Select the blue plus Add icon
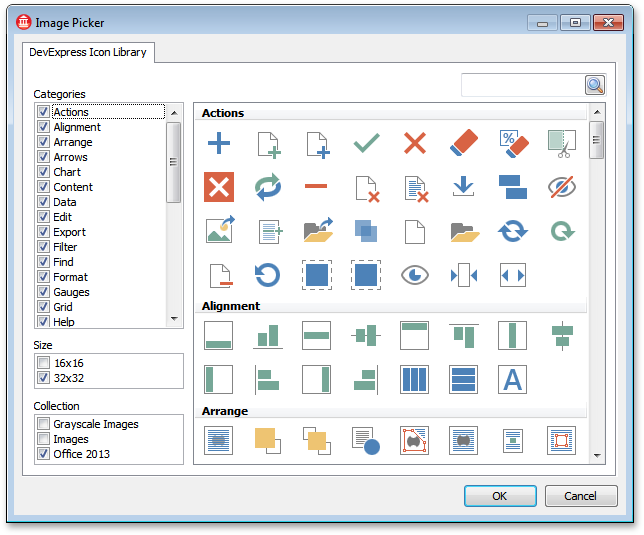644x535 pixels. [x=218, y=143]
